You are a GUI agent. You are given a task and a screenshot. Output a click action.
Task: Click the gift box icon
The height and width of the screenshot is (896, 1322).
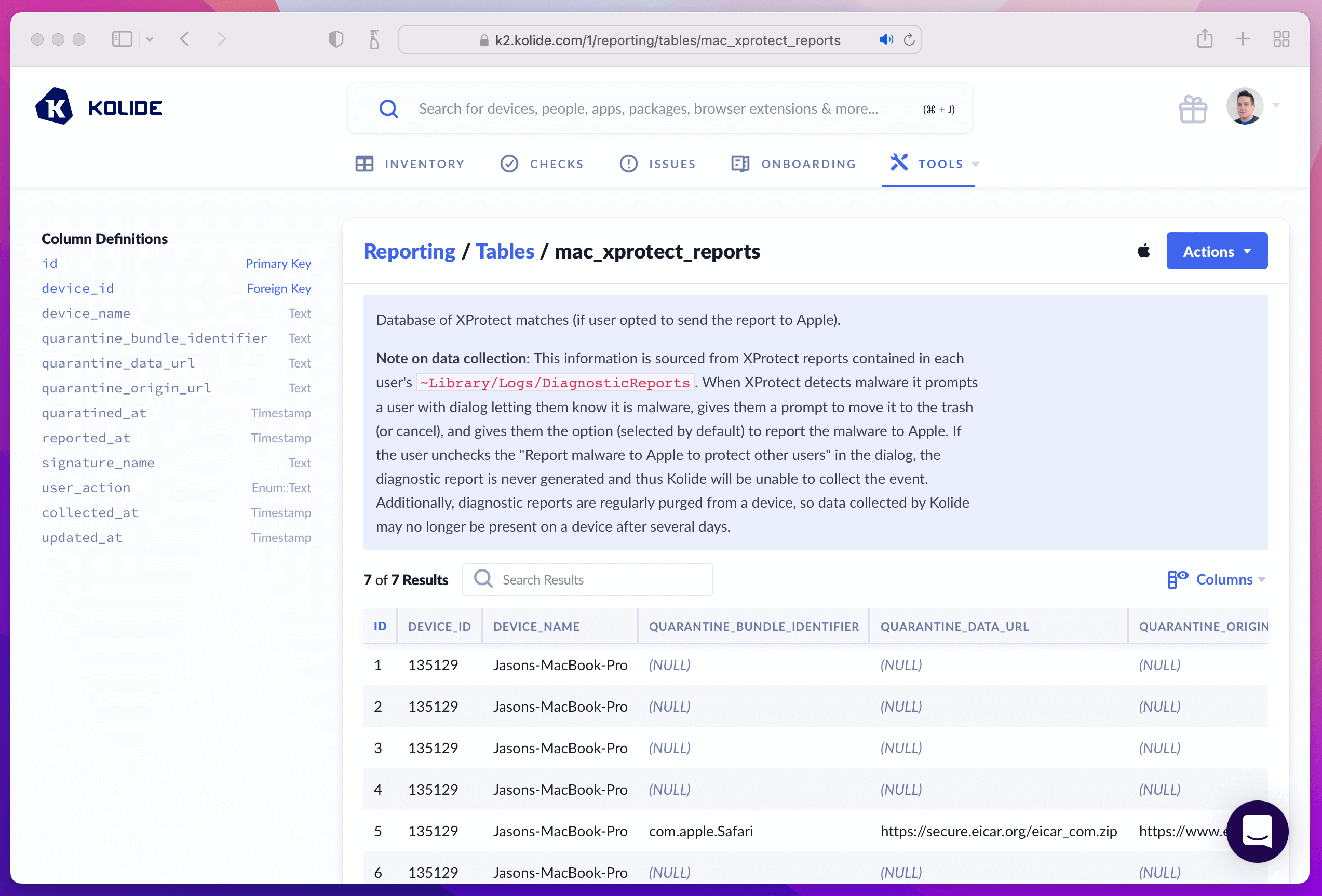point(1192,108)
